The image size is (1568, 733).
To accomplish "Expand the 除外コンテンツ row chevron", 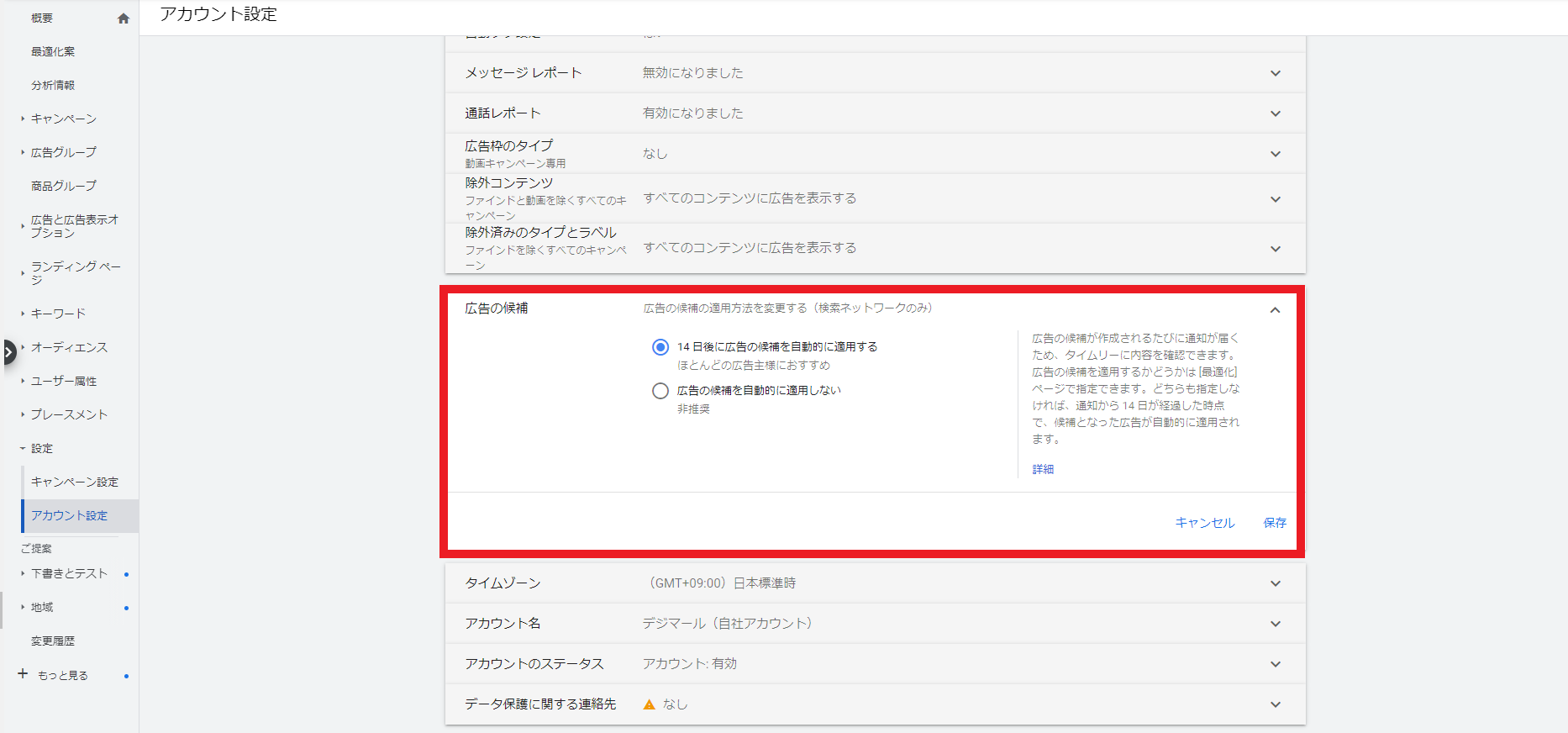I will (1276, 199).
